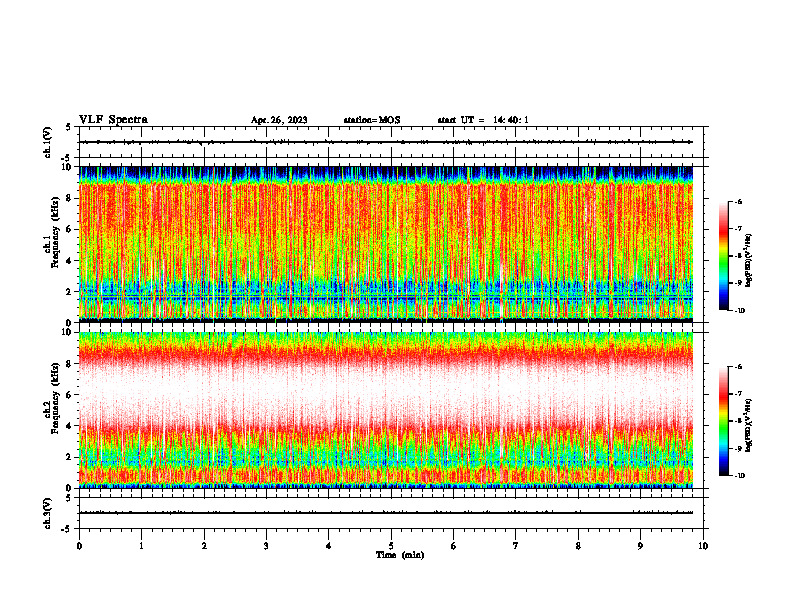Image resolution: width=792 pixels, height=612 pixels.
Task: Click time axis tick label "6"
Action: (x=454, y=546)
